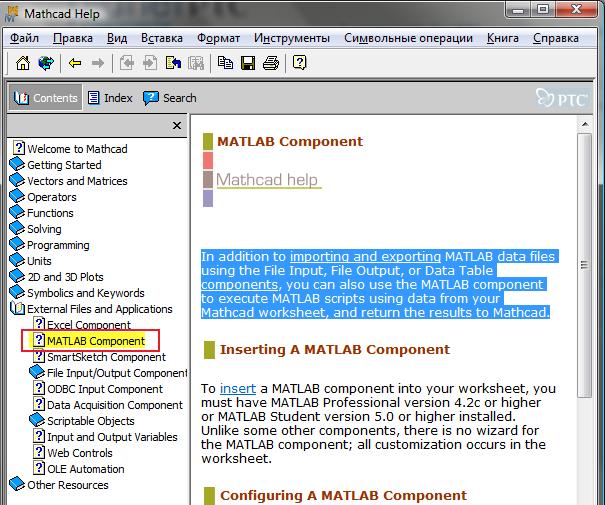Screen dimensions: 605x505
Task: Expand the Scriptable Objects book
Action: (37, 420)
